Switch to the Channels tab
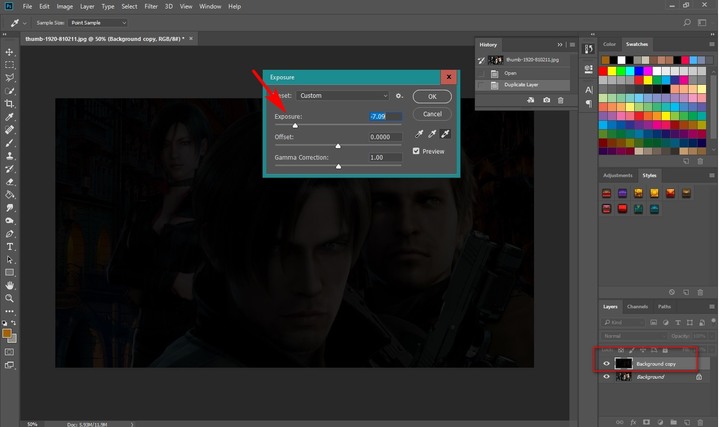This screenshot has height=427, width=720. pyautogui.click(x=637, y=306)
